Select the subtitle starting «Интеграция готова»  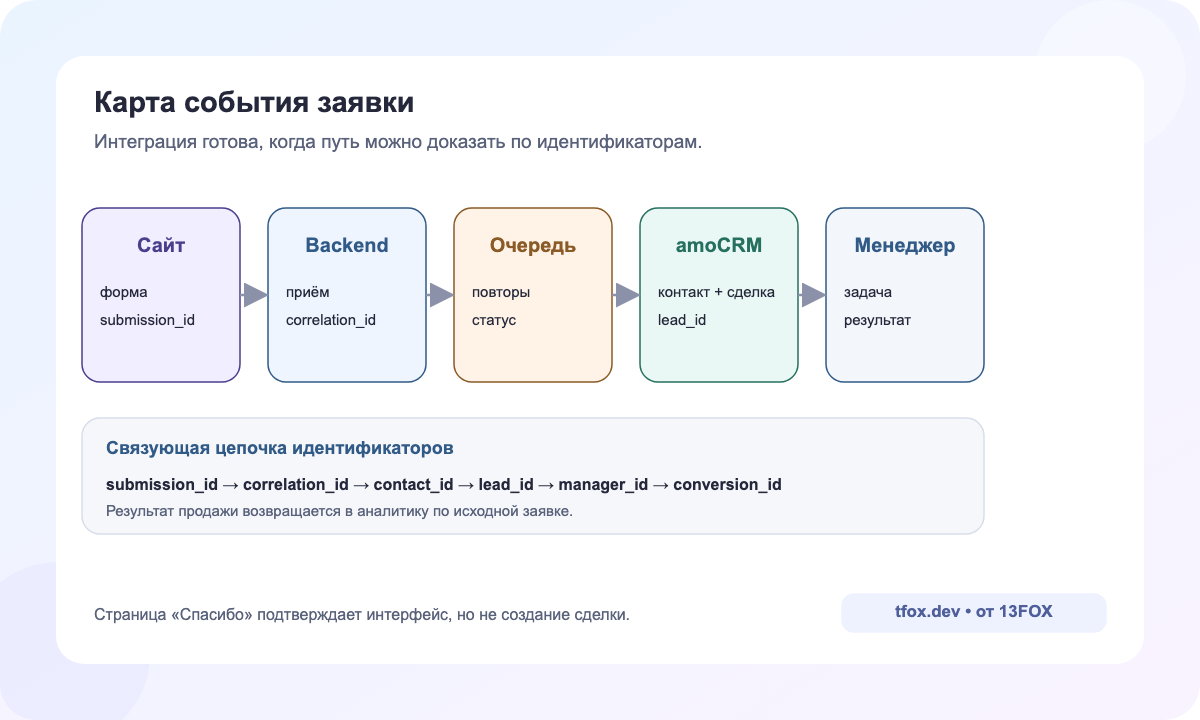pyautogui.click(x=398, y=142)
